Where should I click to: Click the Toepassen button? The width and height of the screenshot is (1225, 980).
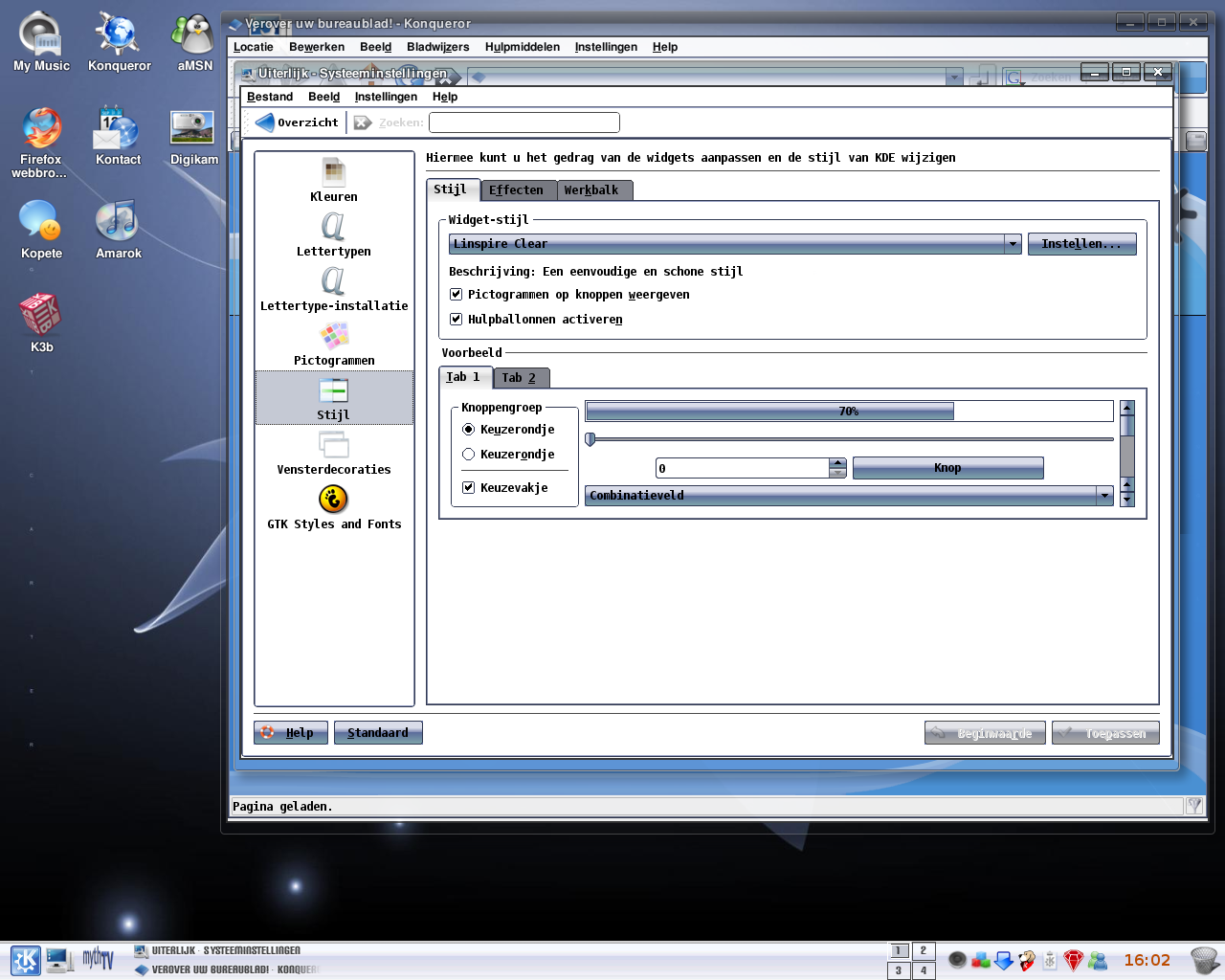(x=1105, y=733)
